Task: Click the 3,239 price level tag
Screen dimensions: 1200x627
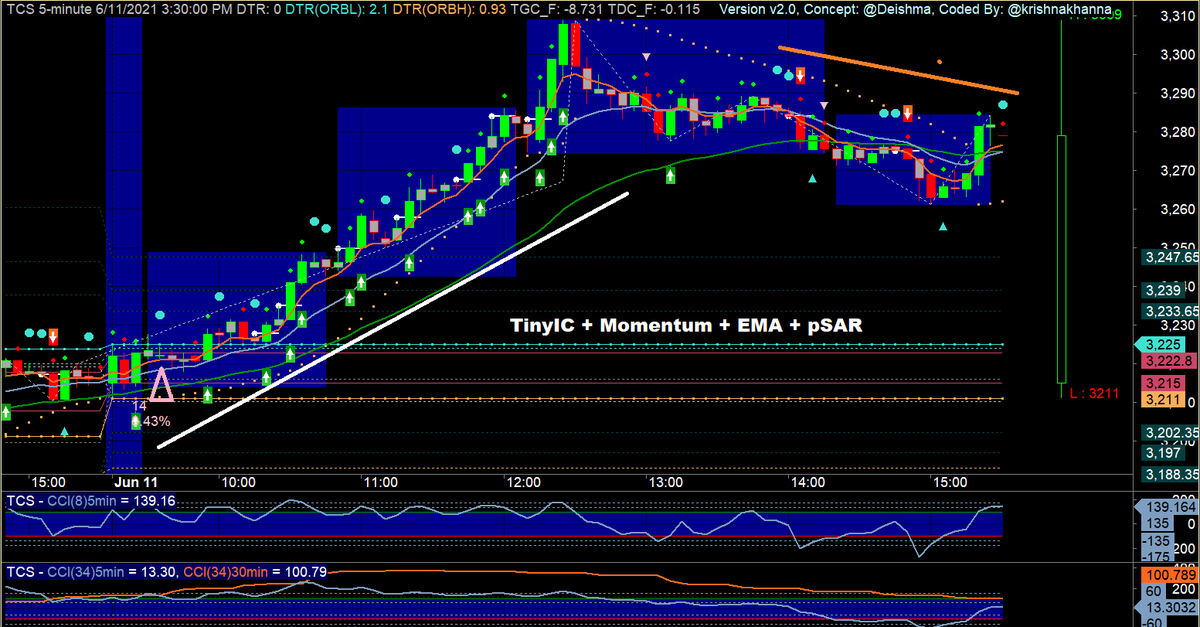Action: tap(1162, 289)
